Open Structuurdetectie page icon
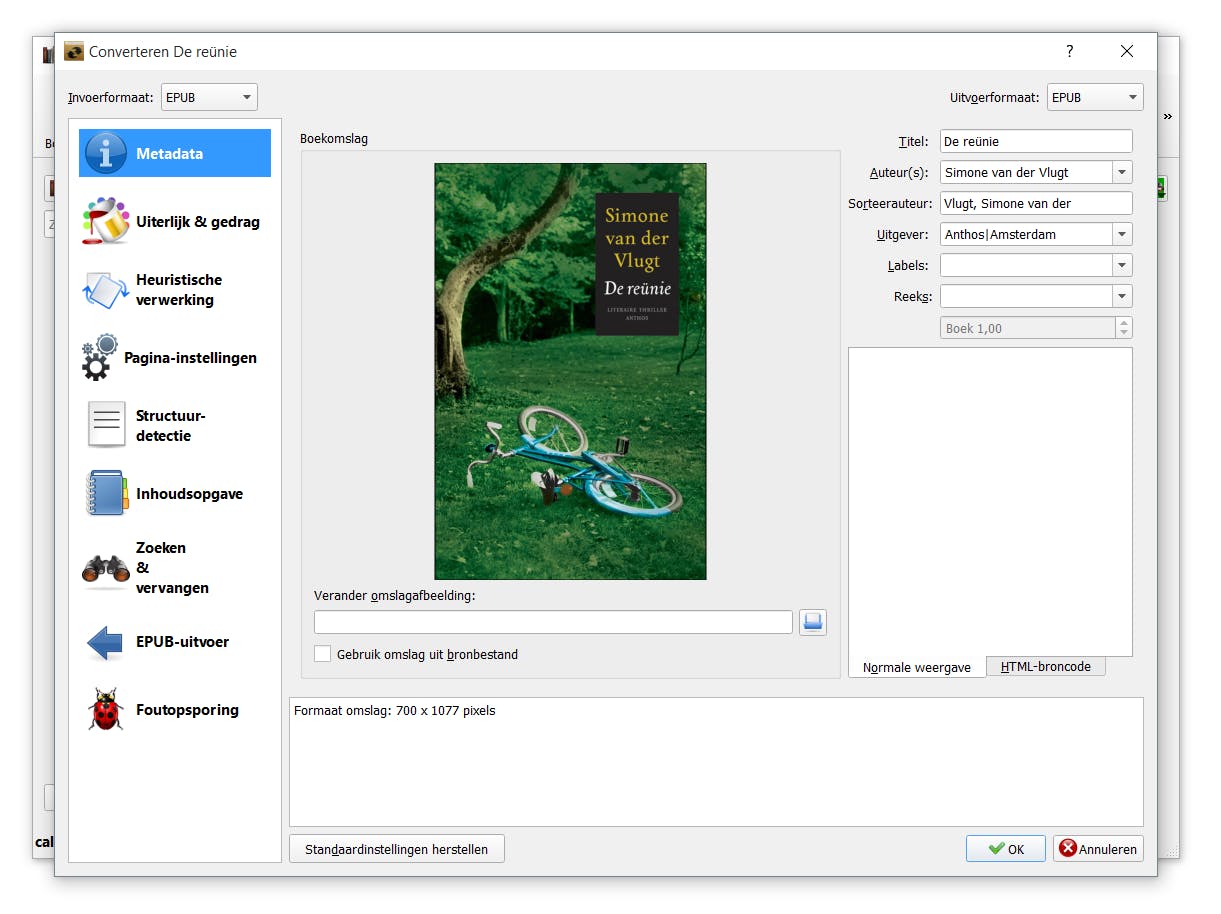1221x914 pixels. (x=106, y=425)
